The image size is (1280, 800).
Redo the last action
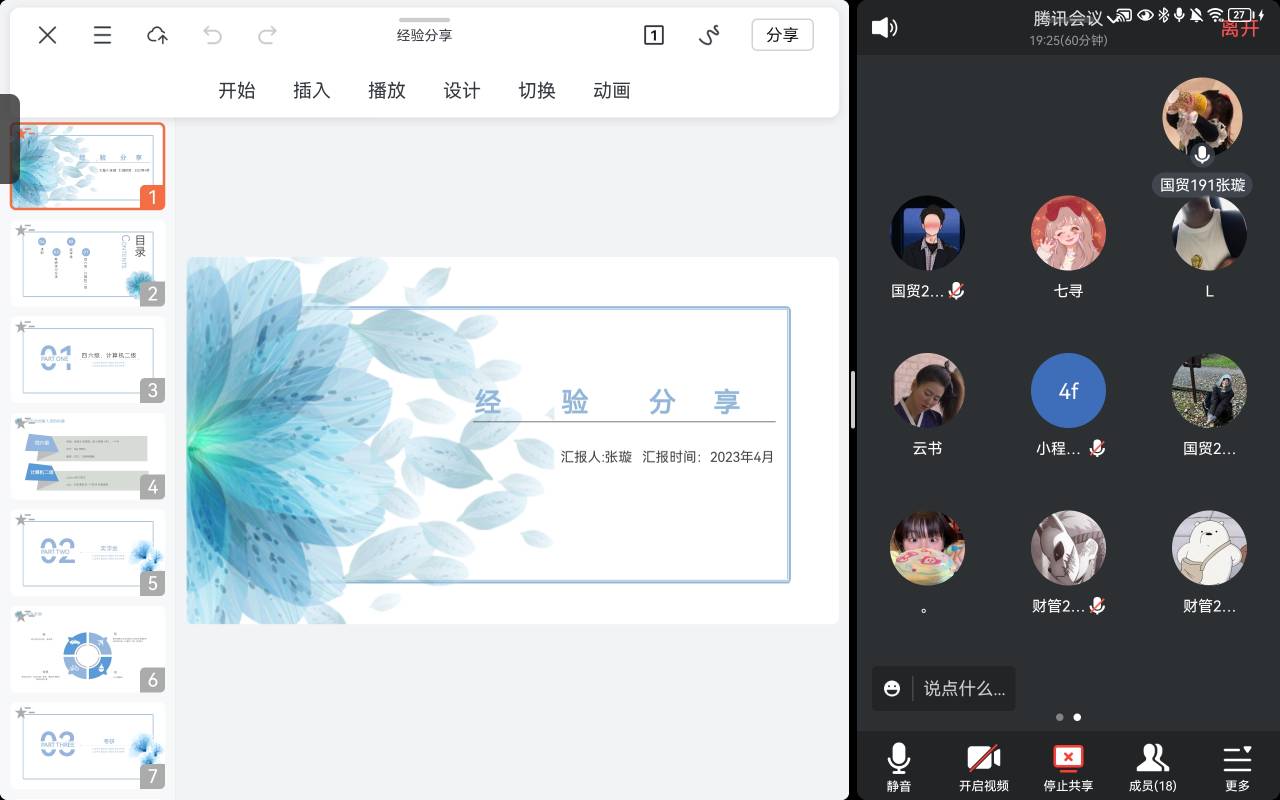[267, 35]
